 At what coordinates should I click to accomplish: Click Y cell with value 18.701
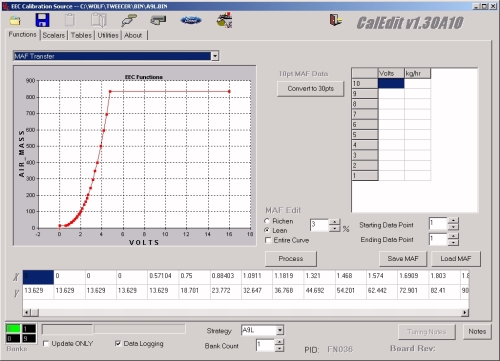[x=194, y=291]
